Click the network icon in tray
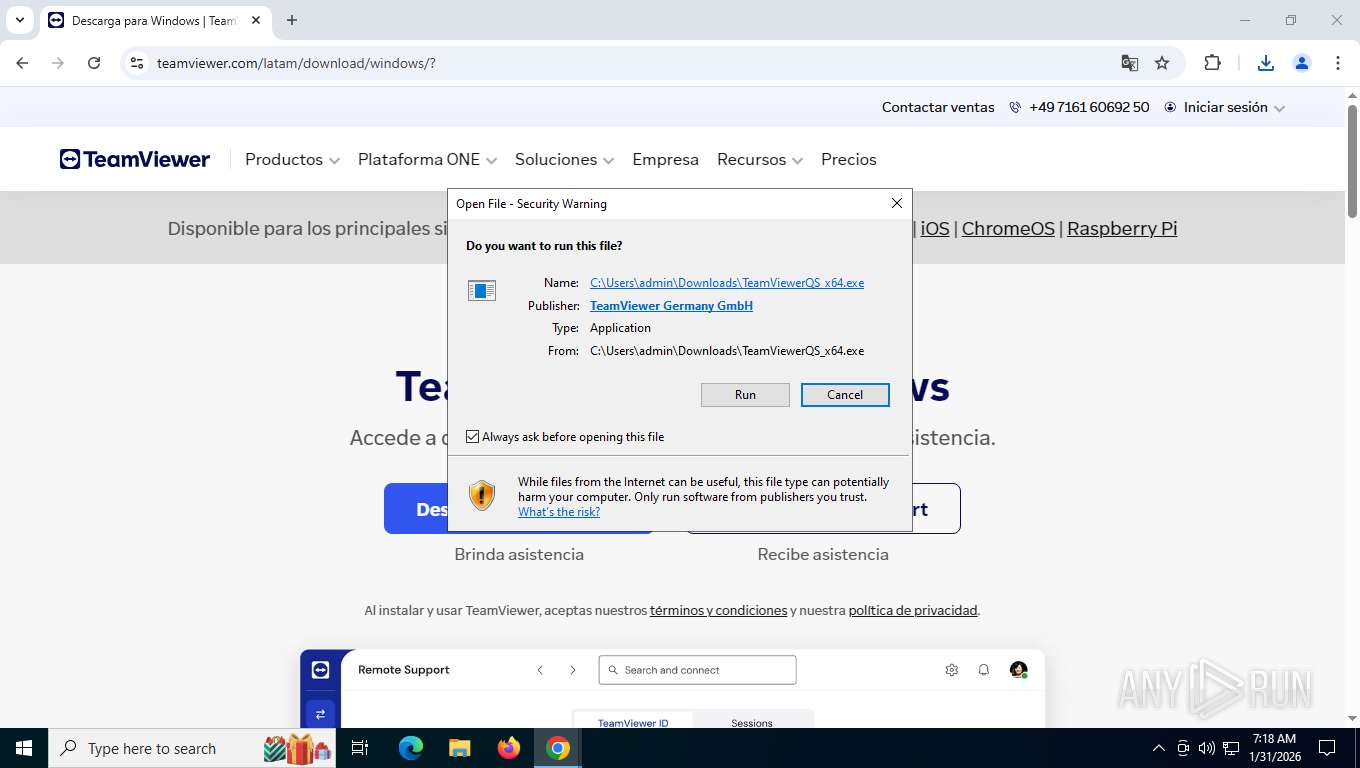Screen dimensions: 1360x768 pyautogui.click(x=1231, y=748)
